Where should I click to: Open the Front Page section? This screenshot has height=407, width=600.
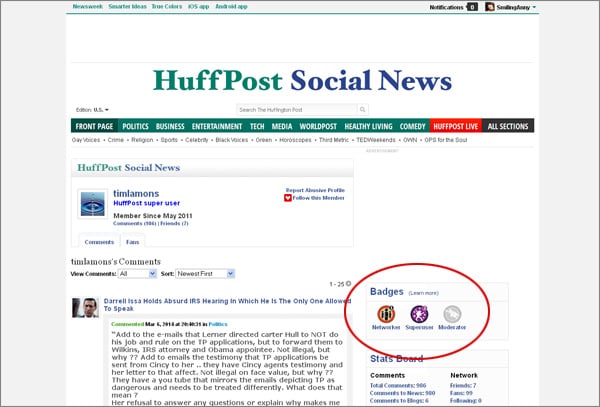(94, 126)
